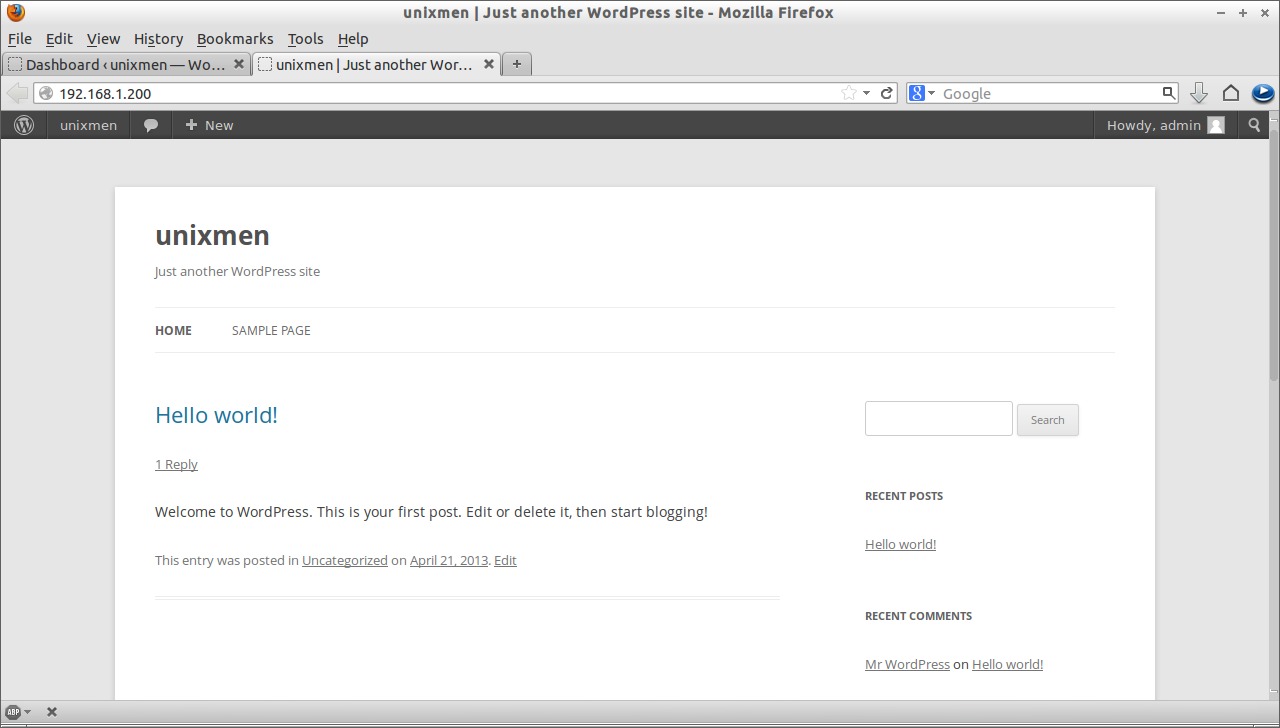The image size is (1280, 728).
Task: Select the unixmen | Just another WordPress tab
Action: point(376,64)
